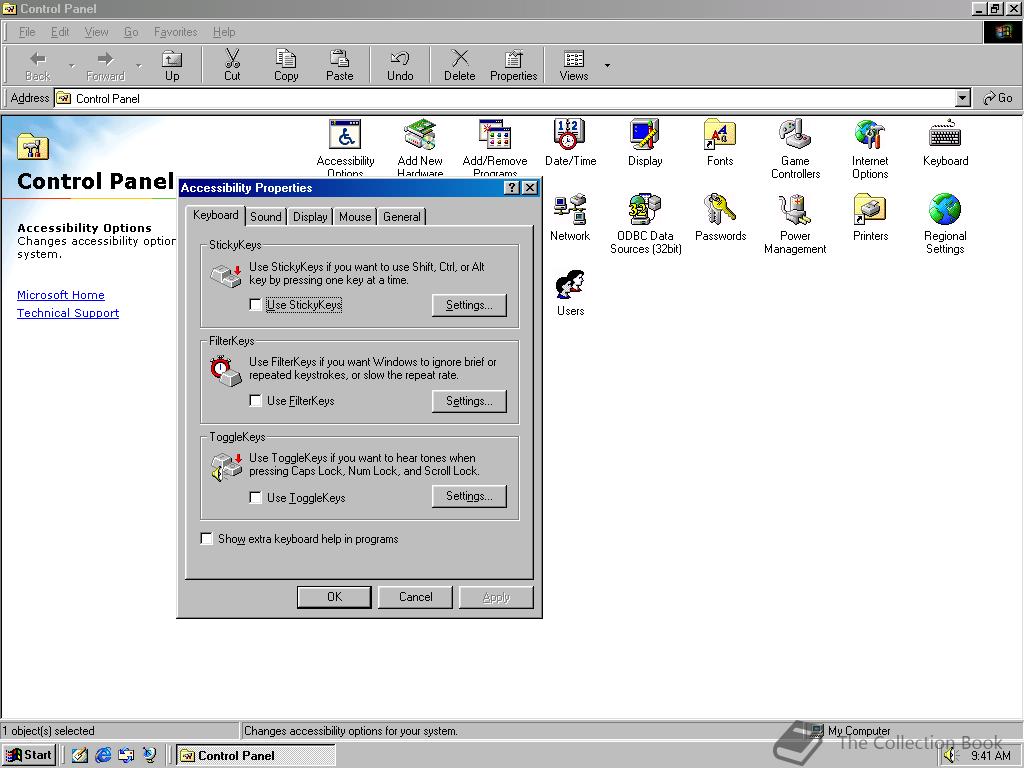Click the Cut toolbar button
Image resolution: width=1024 pixels, height=768 pixels.
[x=232, y=65]
